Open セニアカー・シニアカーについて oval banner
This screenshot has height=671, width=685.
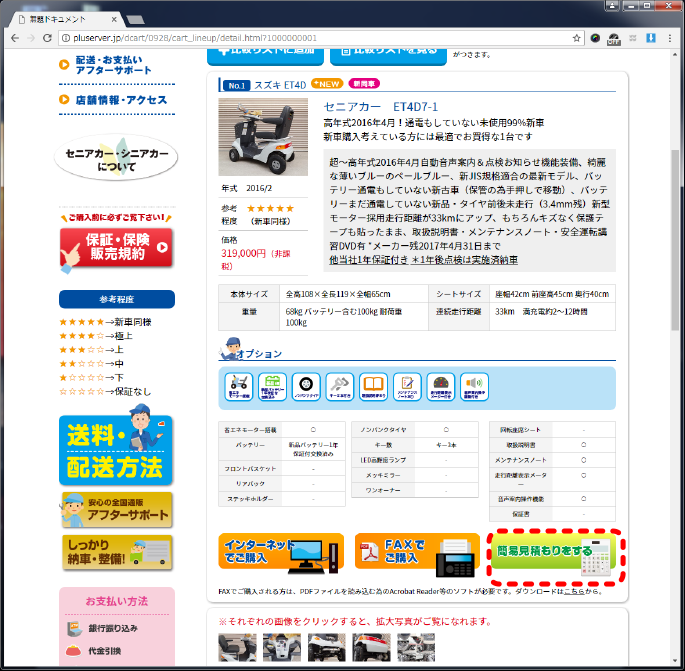[116, 158]
